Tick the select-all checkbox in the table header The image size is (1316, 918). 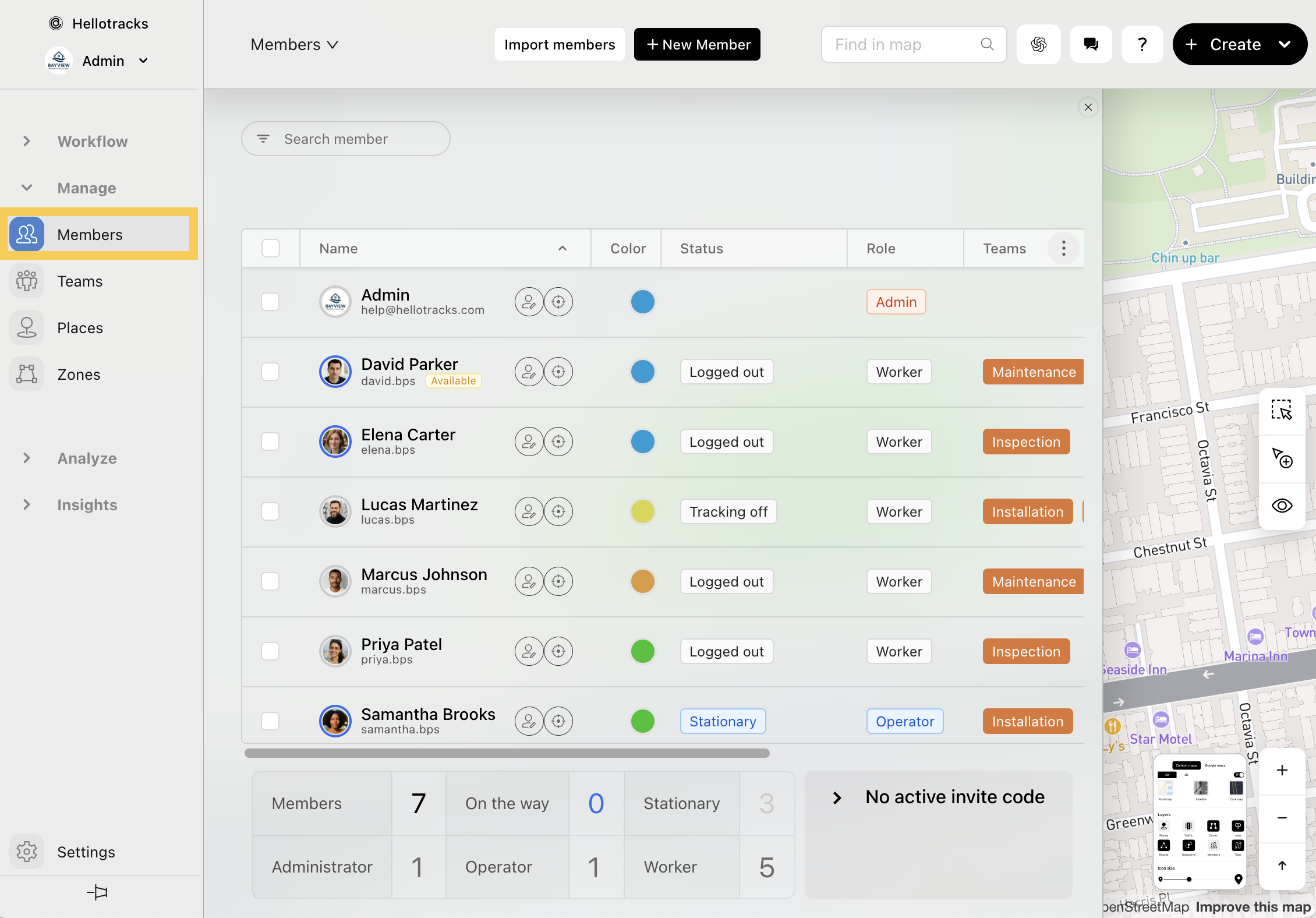[270, 248]
